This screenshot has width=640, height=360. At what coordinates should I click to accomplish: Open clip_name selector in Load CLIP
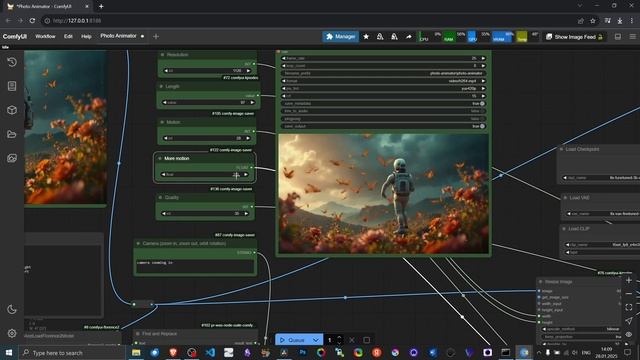coord(602,245)
